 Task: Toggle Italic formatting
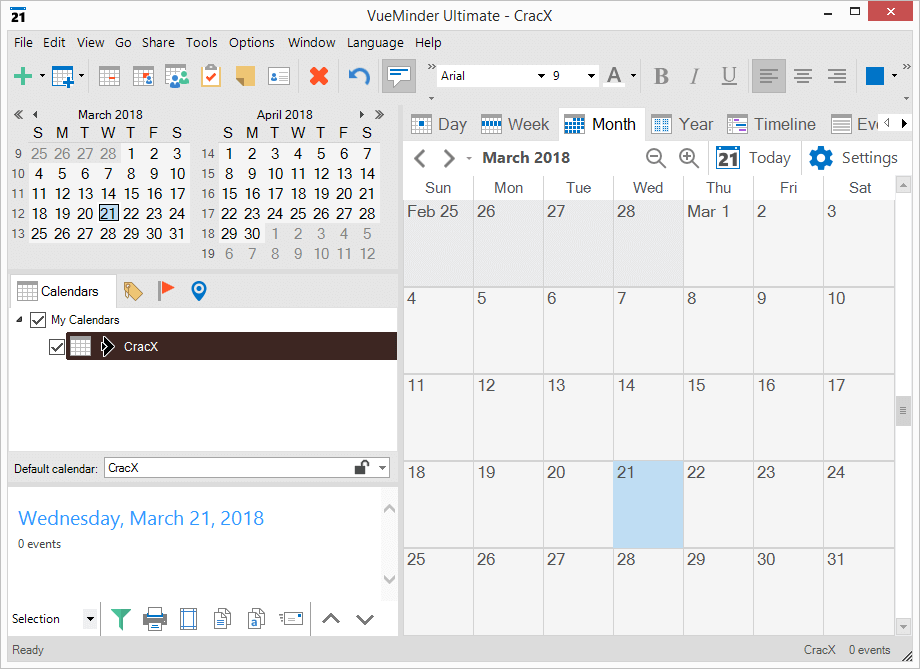pyautogui.click(x=695, y=76)
